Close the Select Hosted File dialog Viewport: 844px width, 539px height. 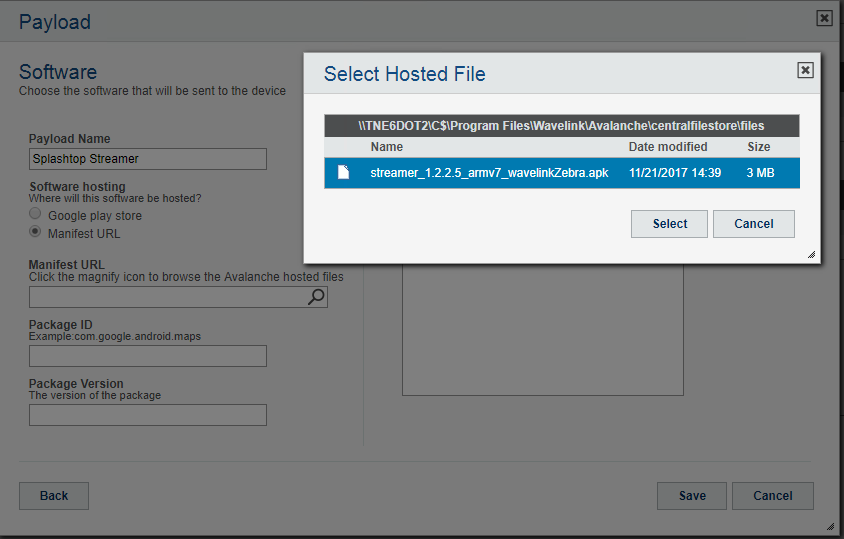point(805,70)
